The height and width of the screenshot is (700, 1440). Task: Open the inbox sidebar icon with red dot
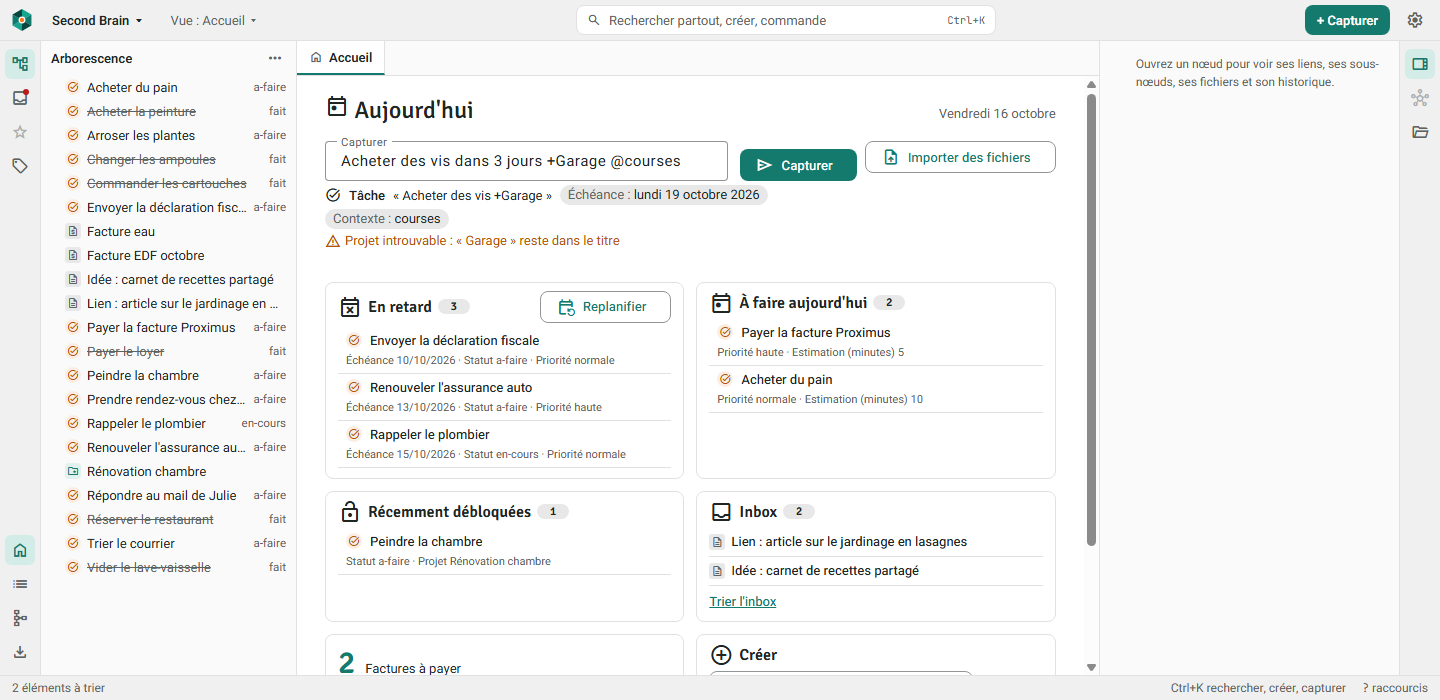tap(20, 98)
